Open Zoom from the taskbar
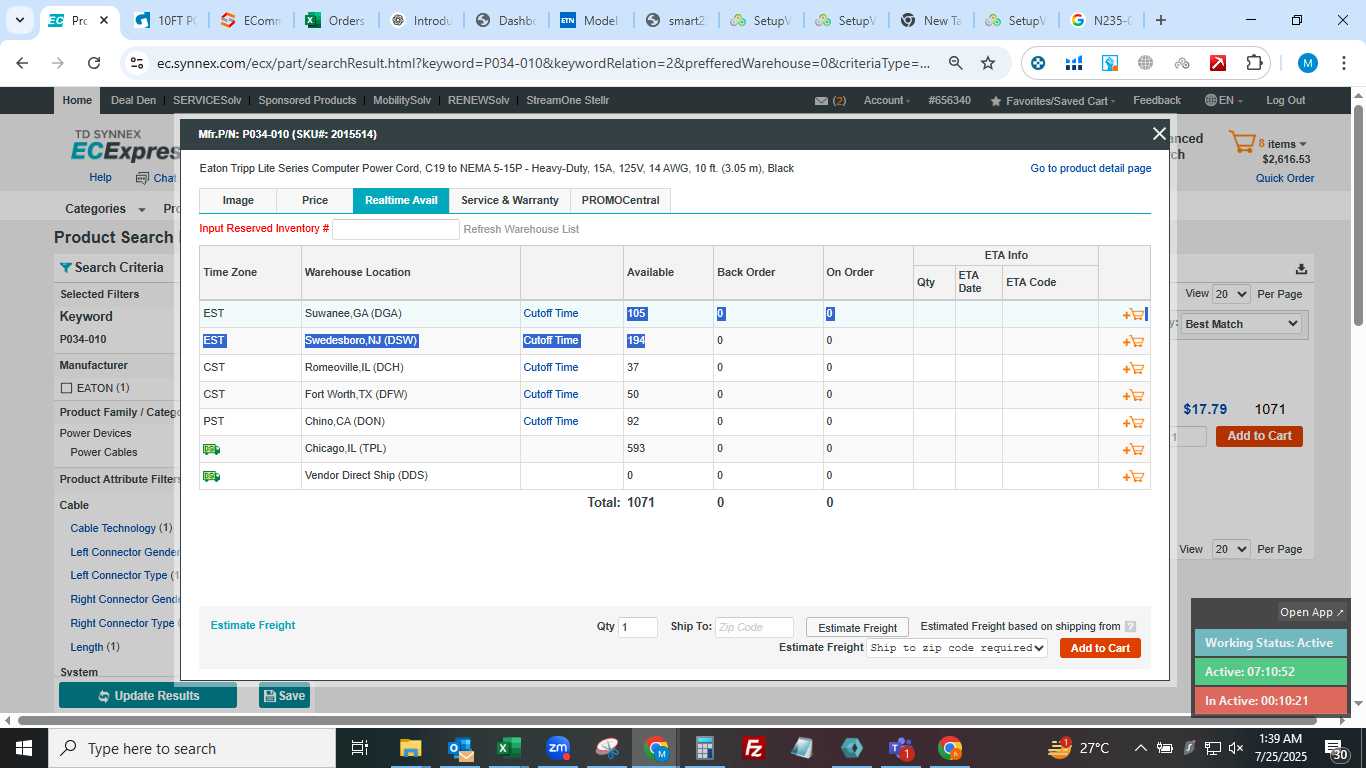This screenshot has height=768, width=1366. [558, 748]
